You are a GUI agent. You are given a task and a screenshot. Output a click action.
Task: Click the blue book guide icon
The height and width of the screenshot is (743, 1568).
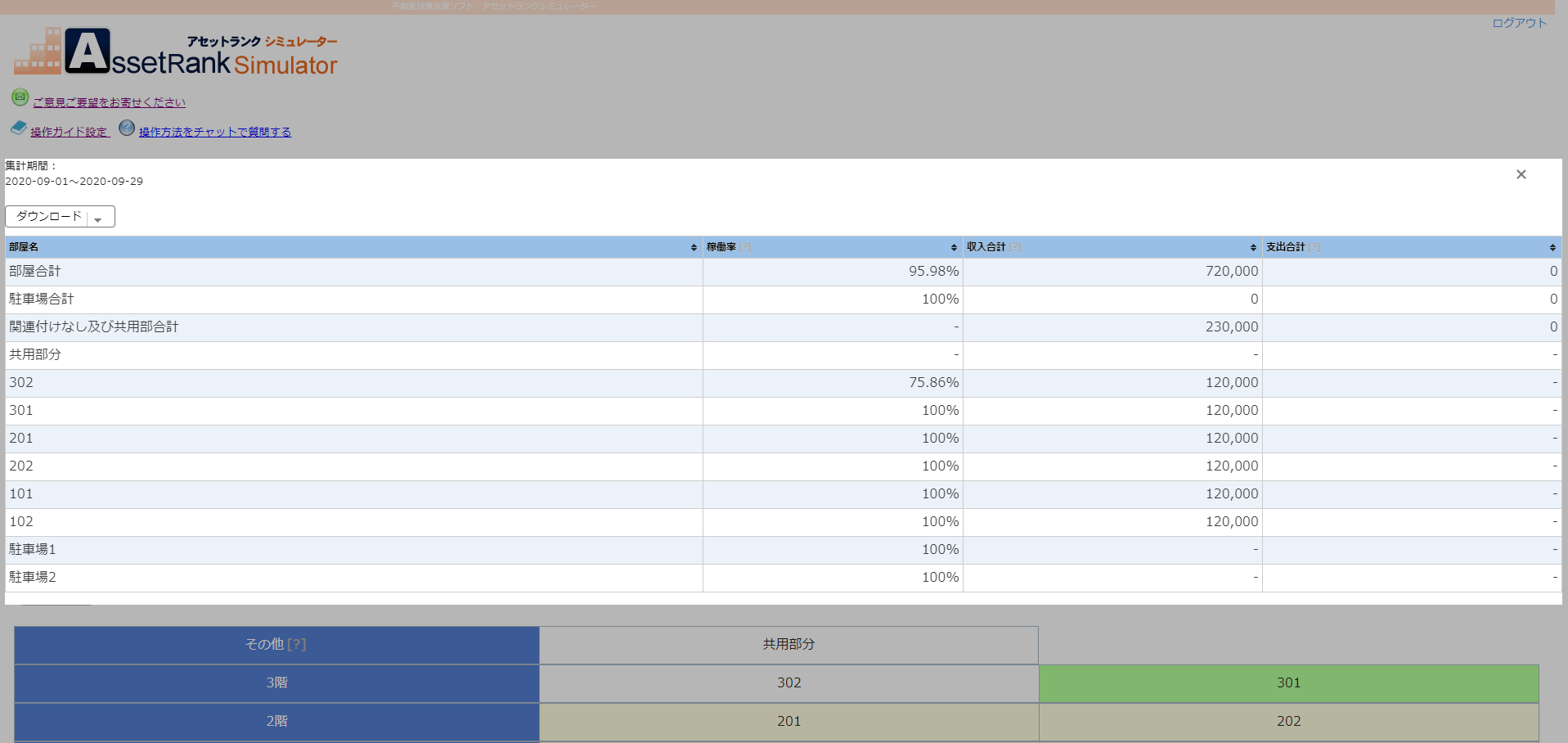(x=18, y=128)
